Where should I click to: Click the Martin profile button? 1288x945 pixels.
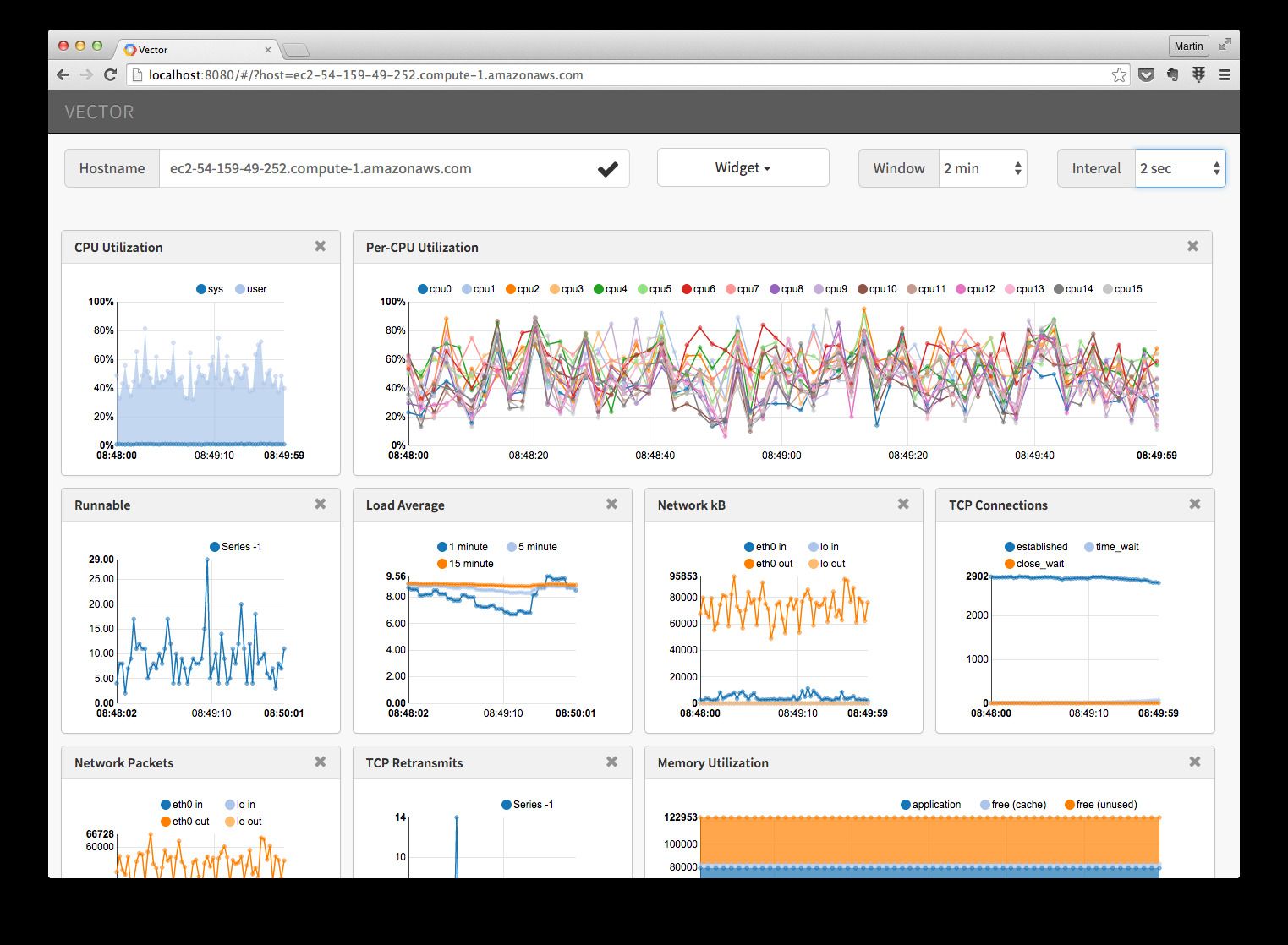pyautogui.click(x=1188, y=46)
